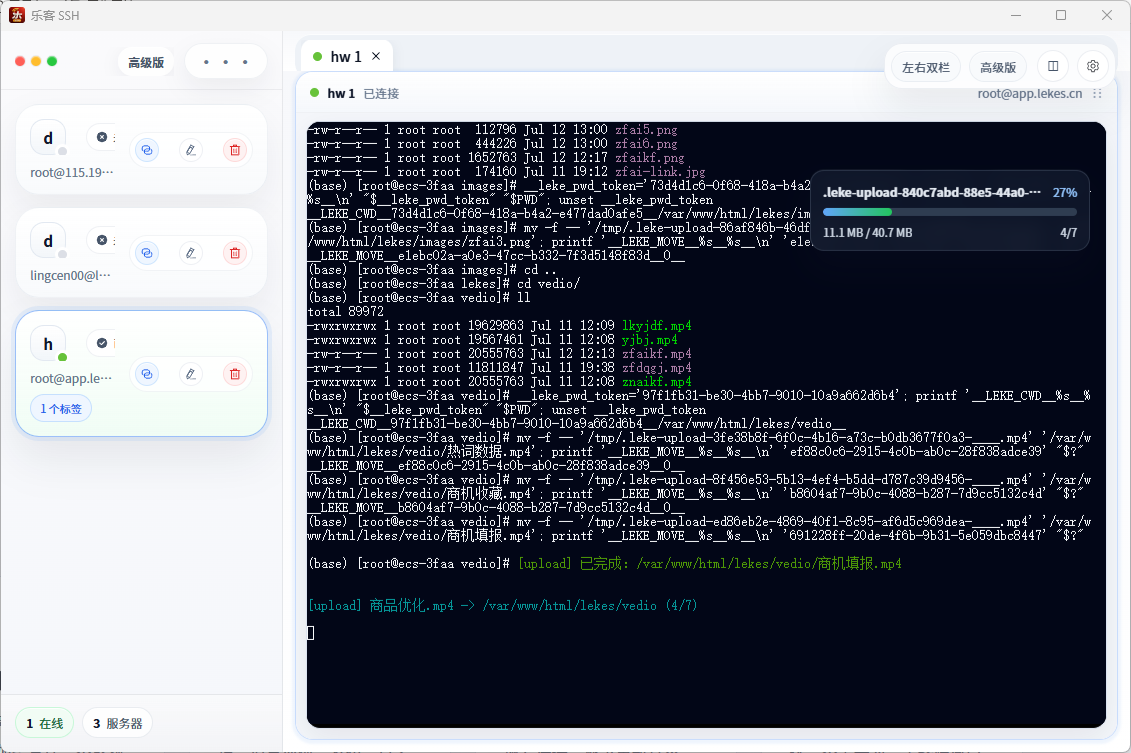
Task: Click zfaikf.mp4 in the terminal listing
Action: coord(656,354)
